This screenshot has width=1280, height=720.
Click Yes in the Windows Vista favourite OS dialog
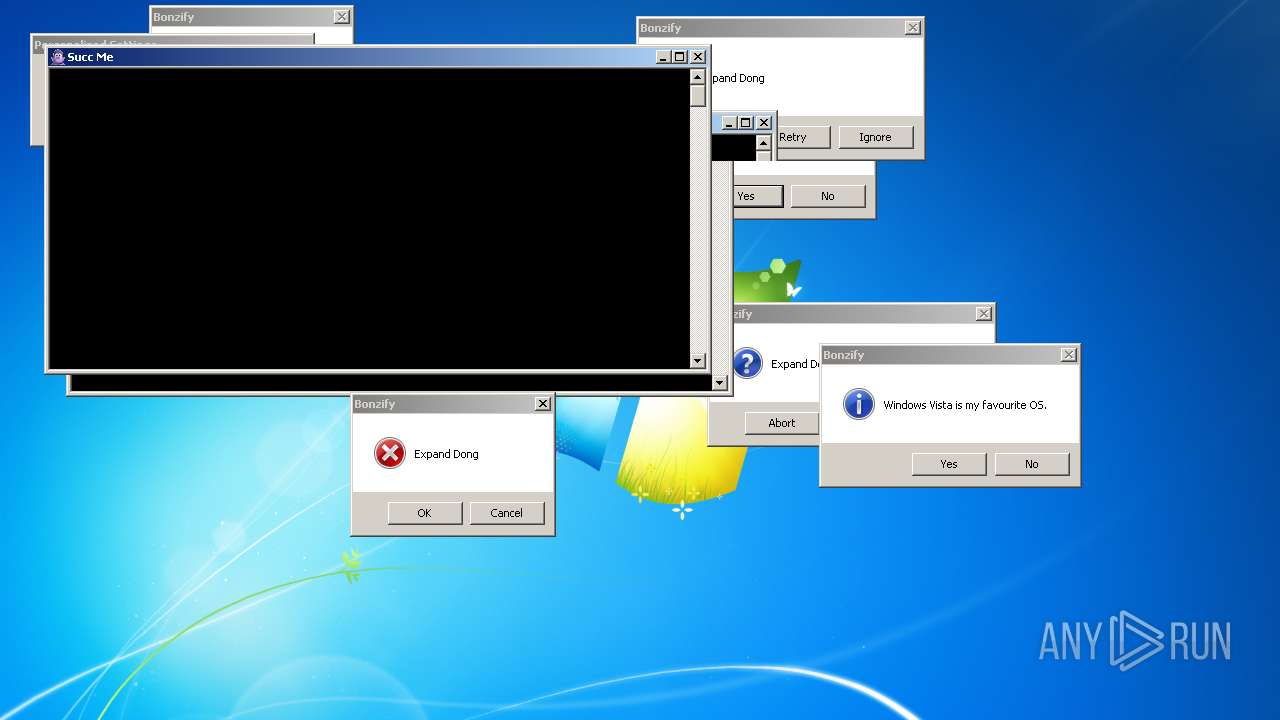pyautogui.click(x=949, y=464)
